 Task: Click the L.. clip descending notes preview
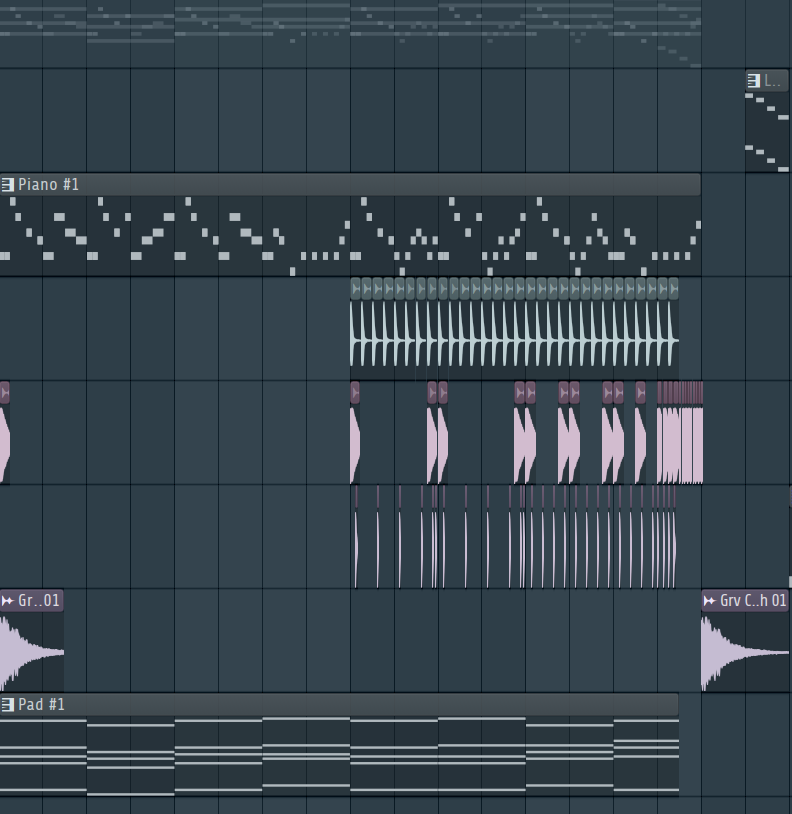pyautogui.click(x=767, y=132)
